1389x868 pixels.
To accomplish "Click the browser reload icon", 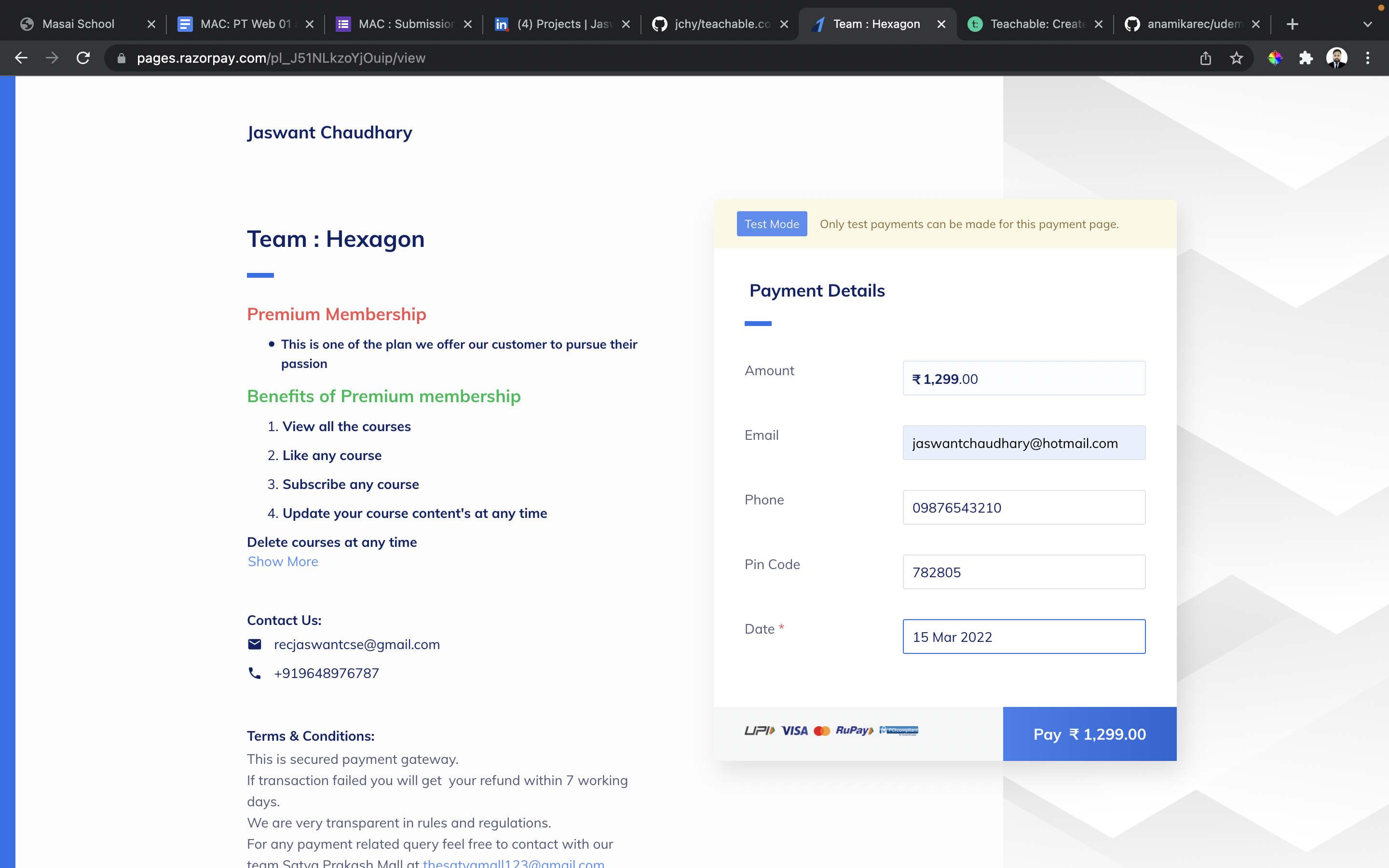I will (82, 57).
